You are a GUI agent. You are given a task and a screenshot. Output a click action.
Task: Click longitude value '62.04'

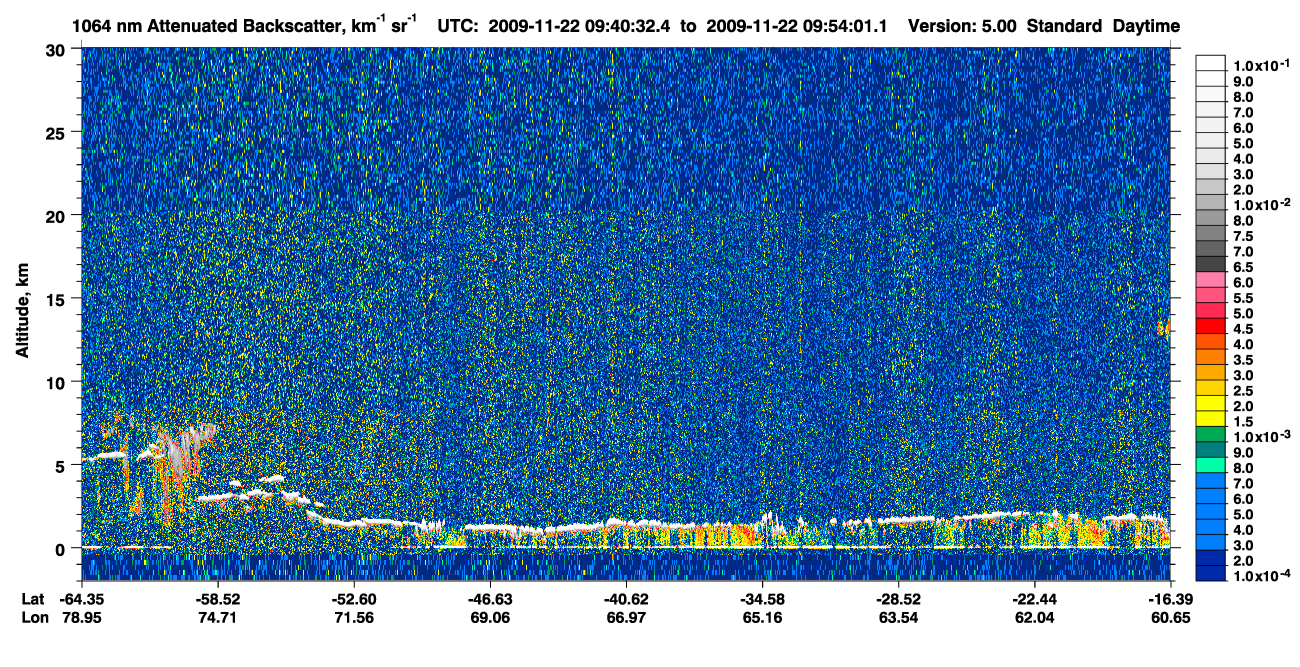pyautogui.click(x=1034, y=617)
